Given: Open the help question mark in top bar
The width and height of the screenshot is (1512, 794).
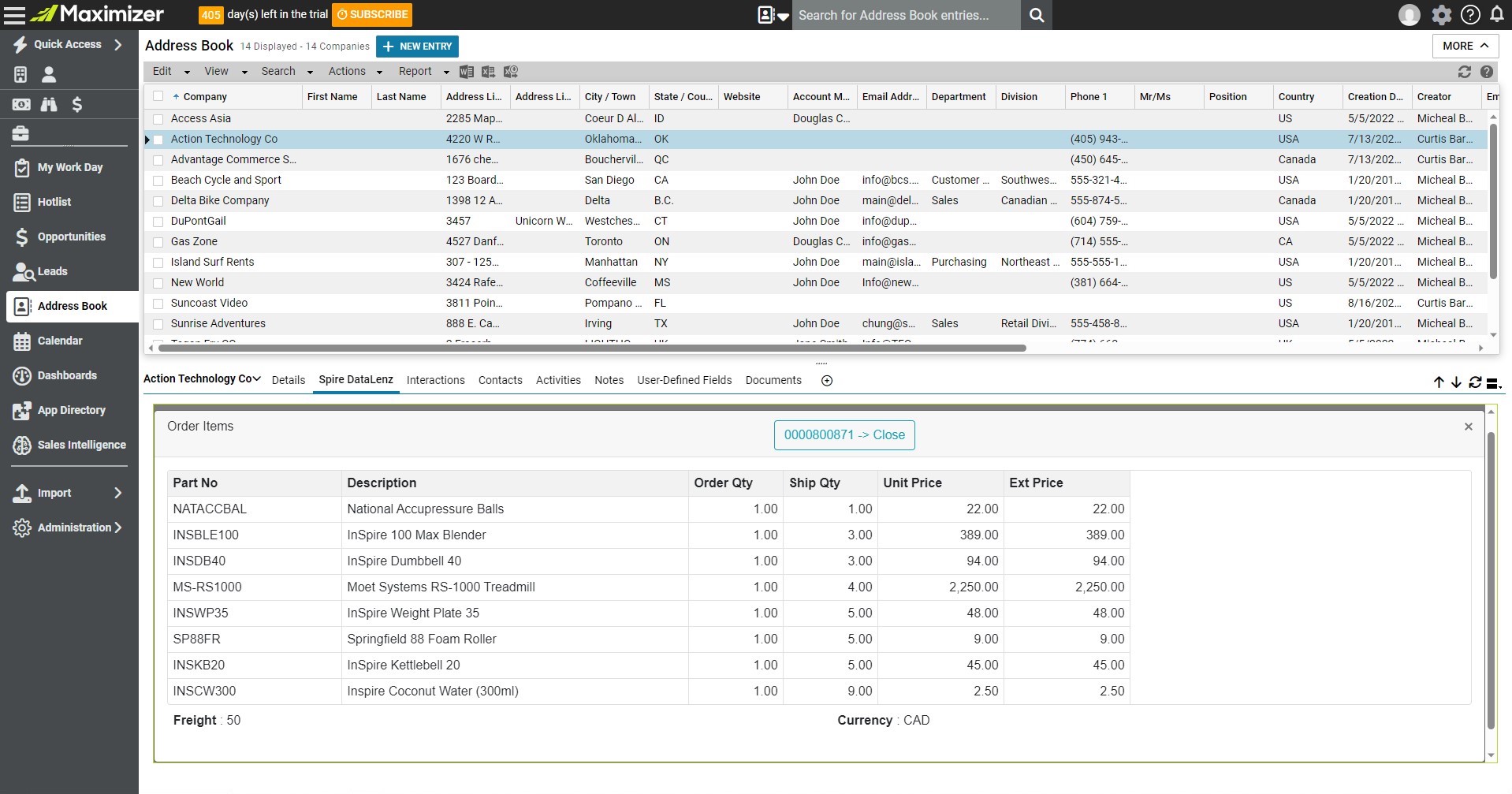Looking at the screenshot, I should pyautogui.click(x=1469, y=15).
